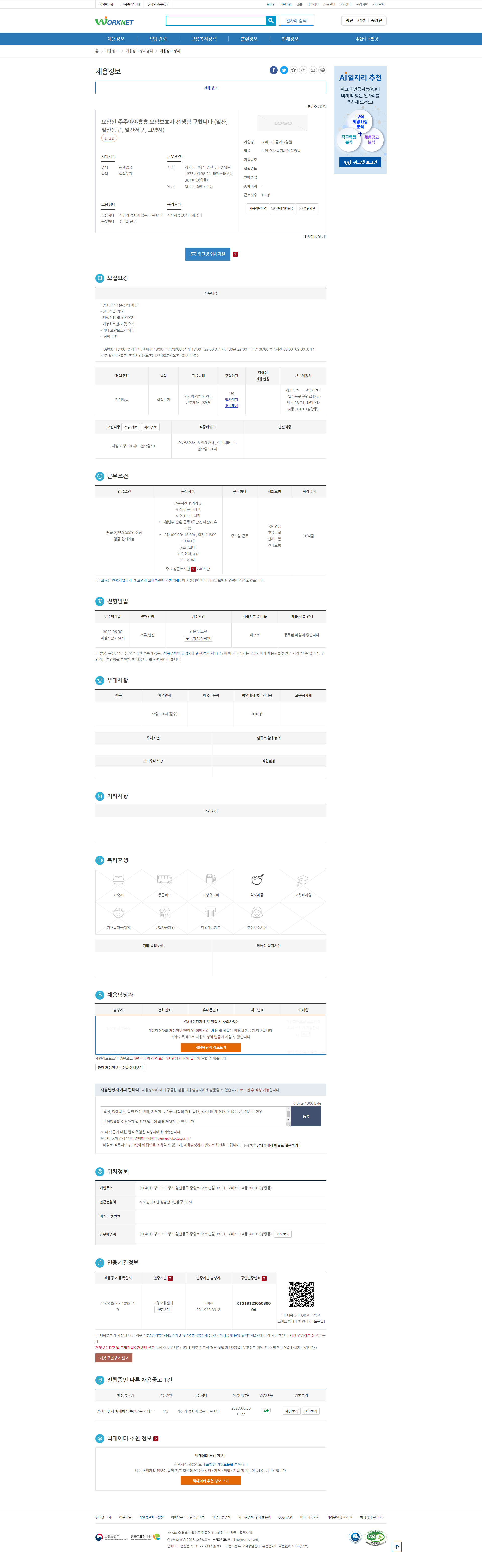The image size is (482, 1568).
Task: Open the 인재정보 main menu
Action: click(x=290, y=39)
